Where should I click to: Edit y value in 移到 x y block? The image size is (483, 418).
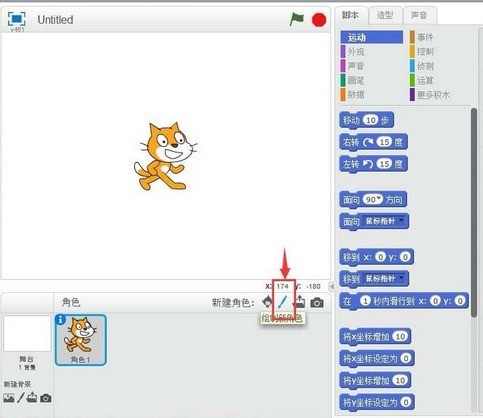point(405,257)
